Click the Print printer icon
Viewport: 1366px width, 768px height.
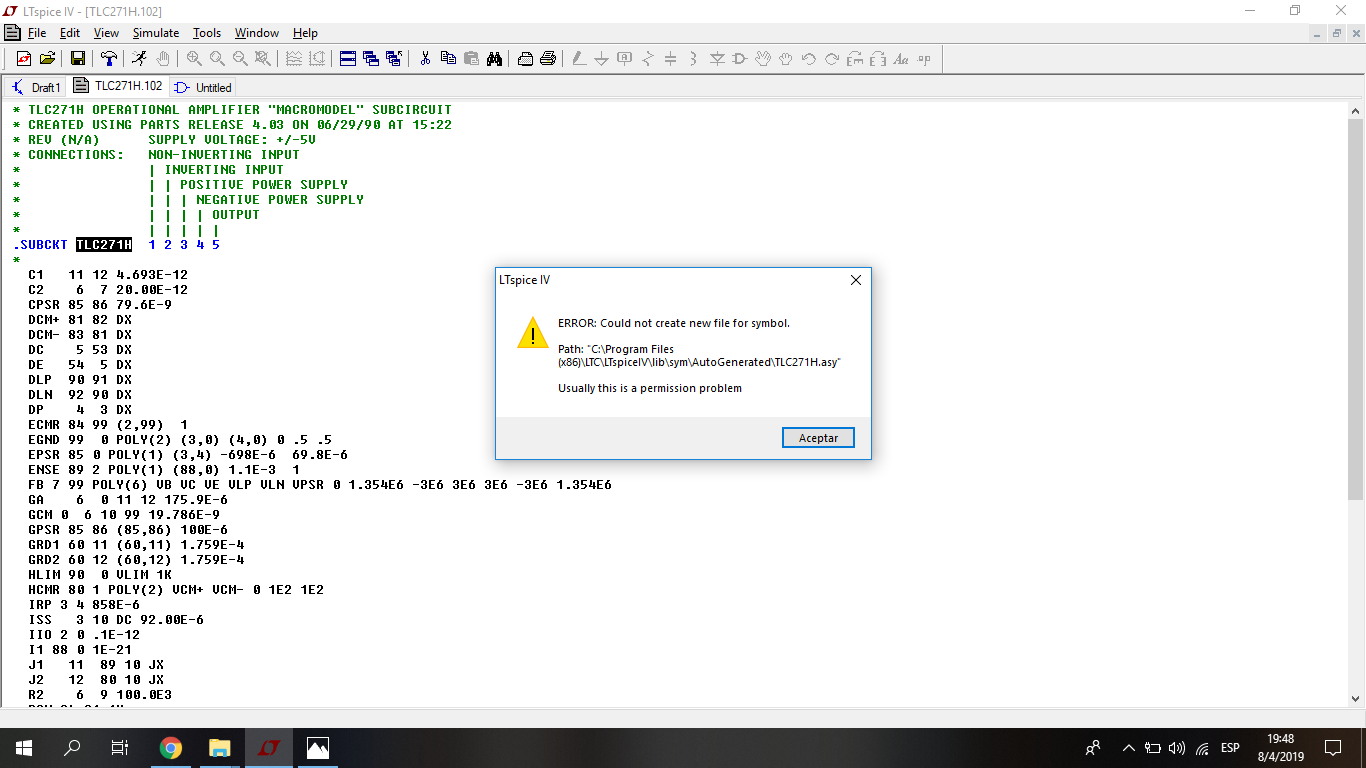548,59
